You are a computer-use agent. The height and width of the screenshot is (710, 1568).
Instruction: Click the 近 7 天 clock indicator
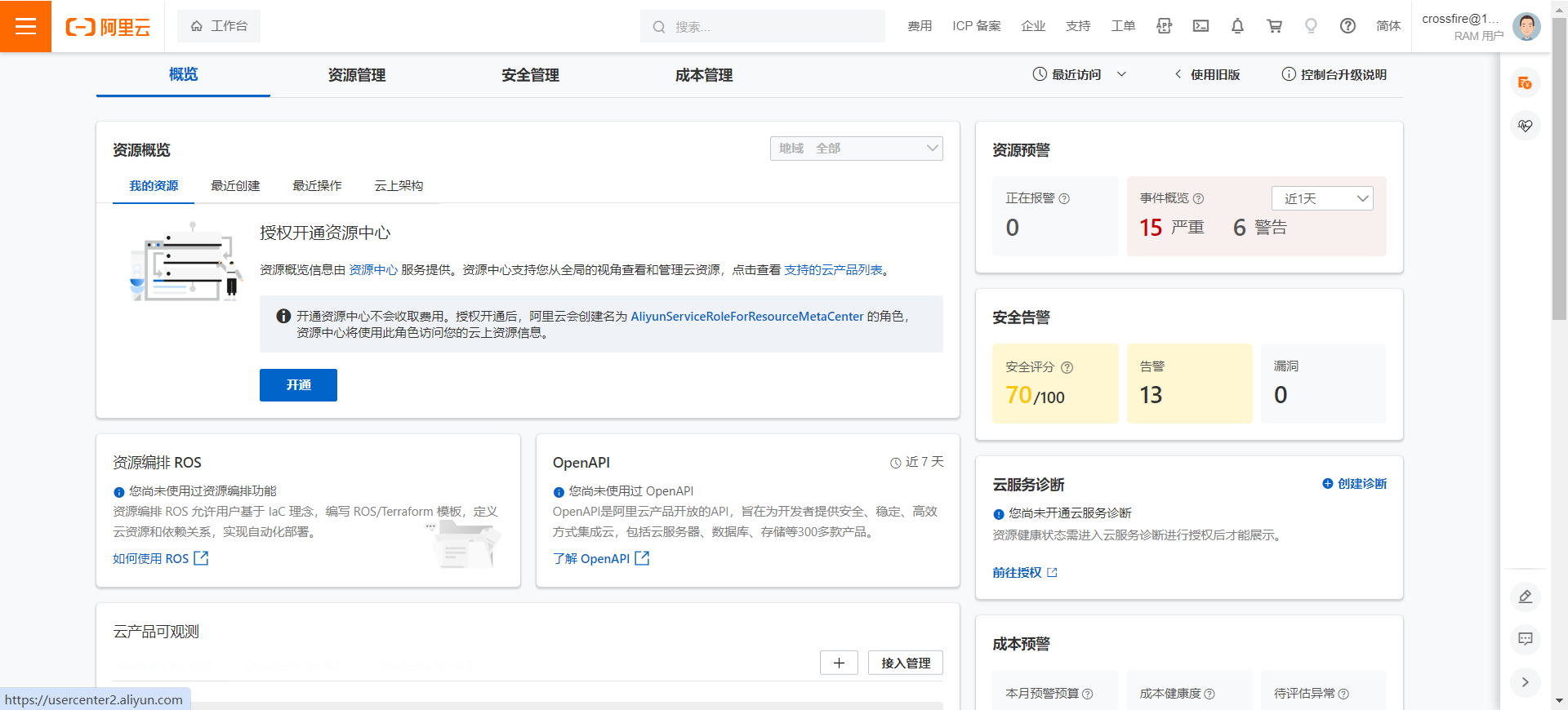pos(916,462)
